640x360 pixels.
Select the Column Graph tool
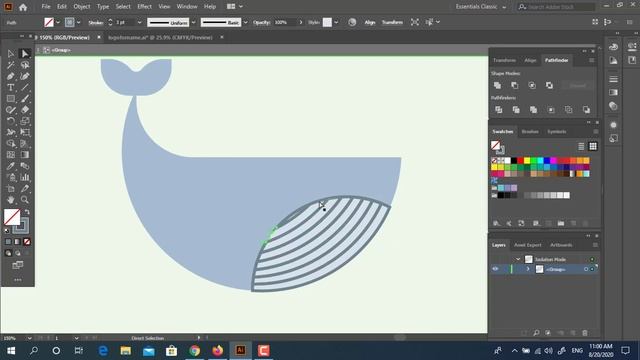25,177
